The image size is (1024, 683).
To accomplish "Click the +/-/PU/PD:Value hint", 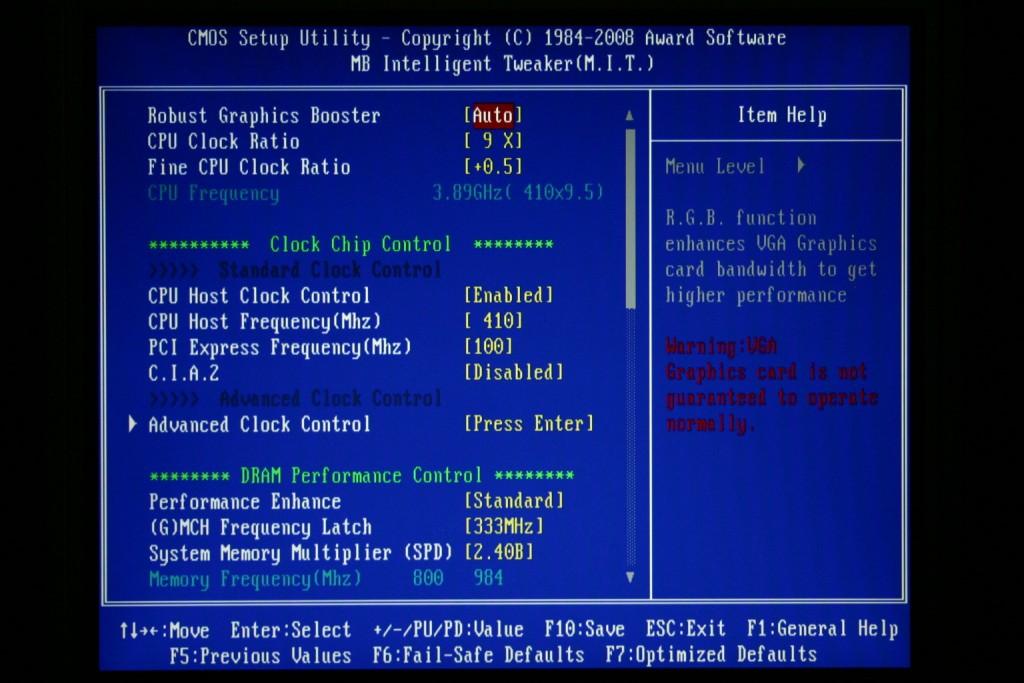I will pyautogui.click(x=448, y=629).
